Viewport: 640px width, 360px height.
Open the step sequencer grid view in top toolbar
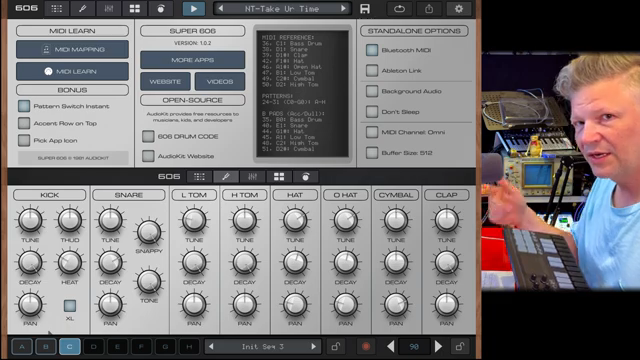tap(56, 9)
